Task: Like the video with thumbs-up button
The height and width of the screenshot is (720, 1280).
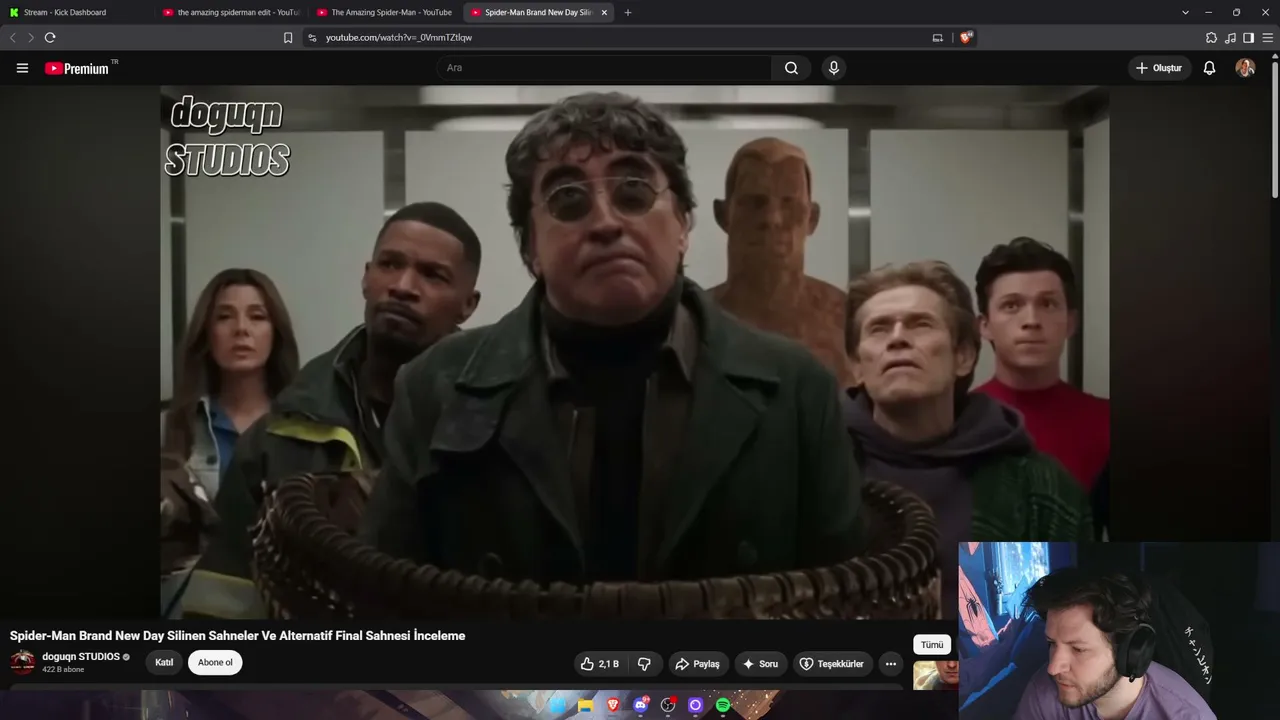Action: point(600,664)
